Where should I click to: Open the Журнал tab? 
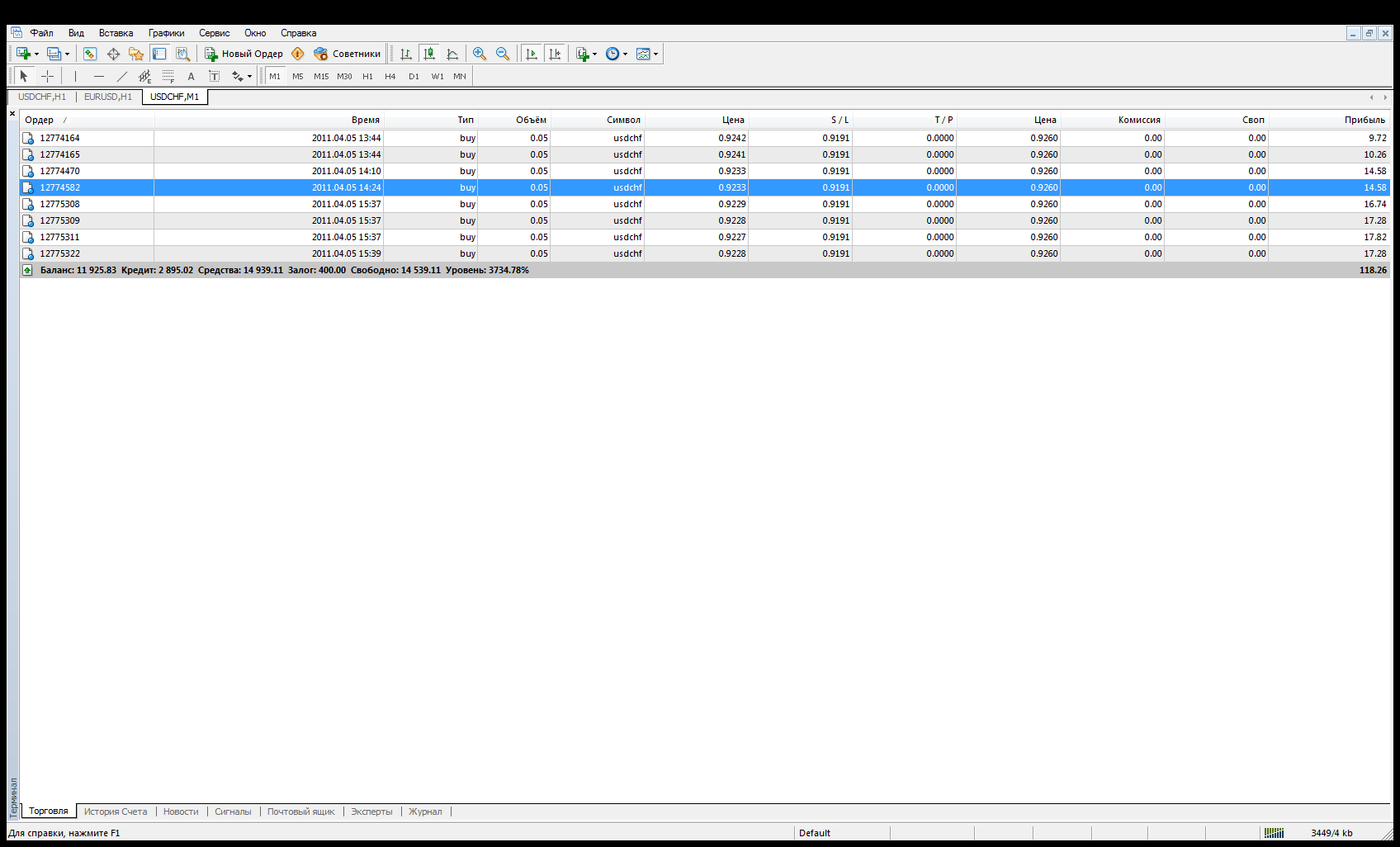point(425,812)
